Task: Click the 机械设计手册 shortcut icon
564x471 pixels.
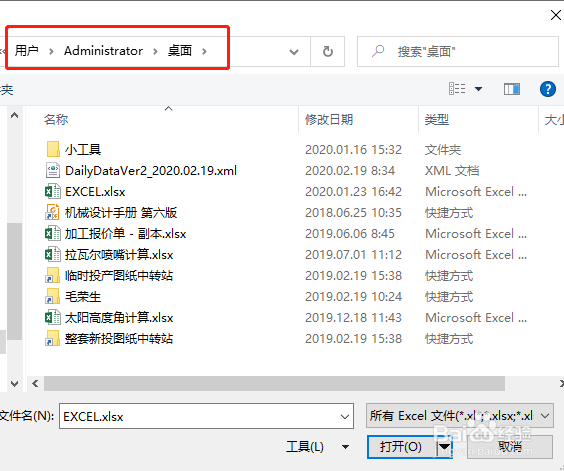Action: (x=53, y=212)
